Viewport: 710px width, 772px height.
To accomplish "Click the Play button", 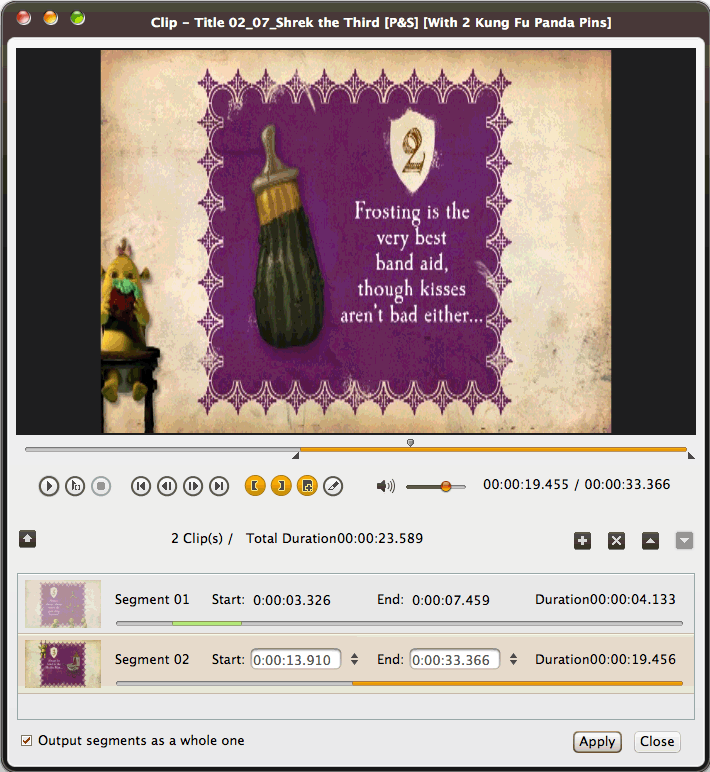I will [x=49, y=486].
